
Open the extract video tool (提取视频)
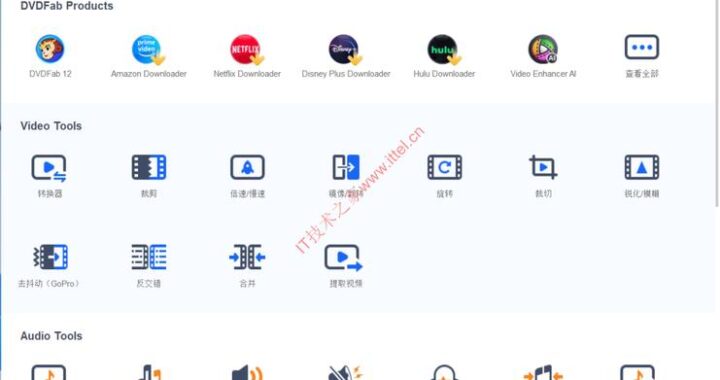click(343, 258)
